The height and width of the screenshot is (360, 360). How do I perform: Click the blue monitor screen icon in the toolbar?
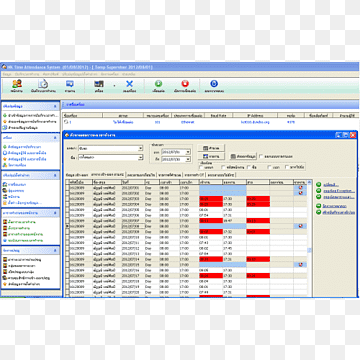point(70,84)
